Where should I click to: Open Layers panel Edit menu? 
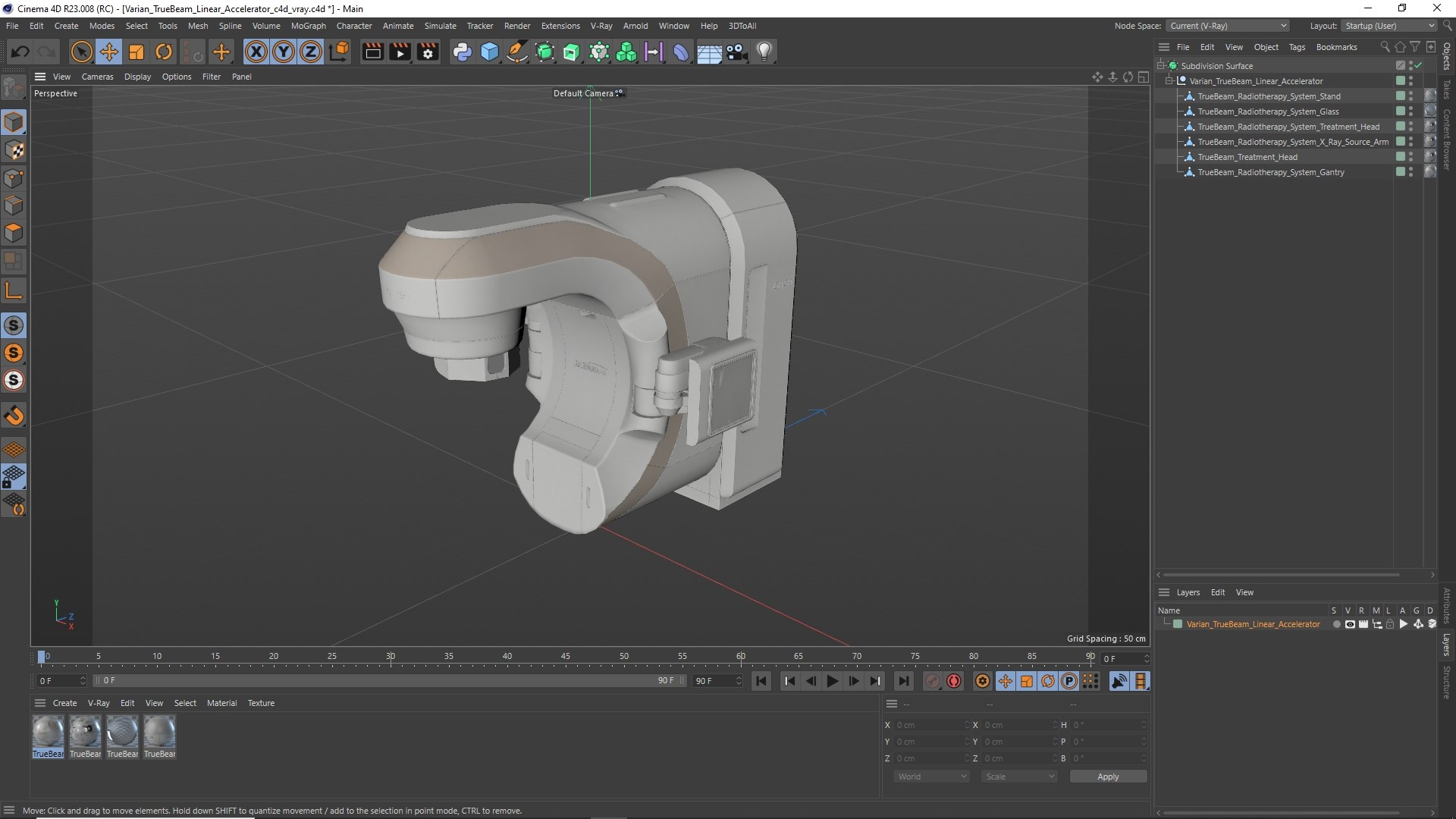1218,592
